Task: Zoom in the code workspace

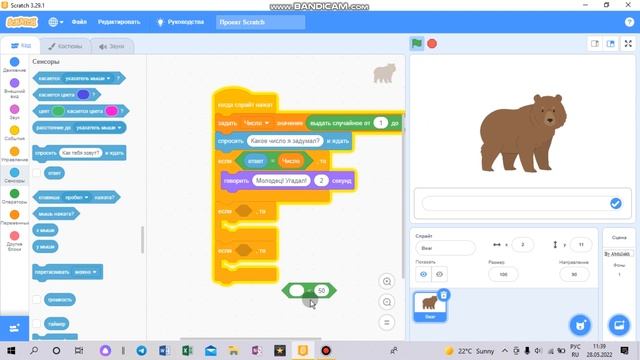Action: pos(387,281)
